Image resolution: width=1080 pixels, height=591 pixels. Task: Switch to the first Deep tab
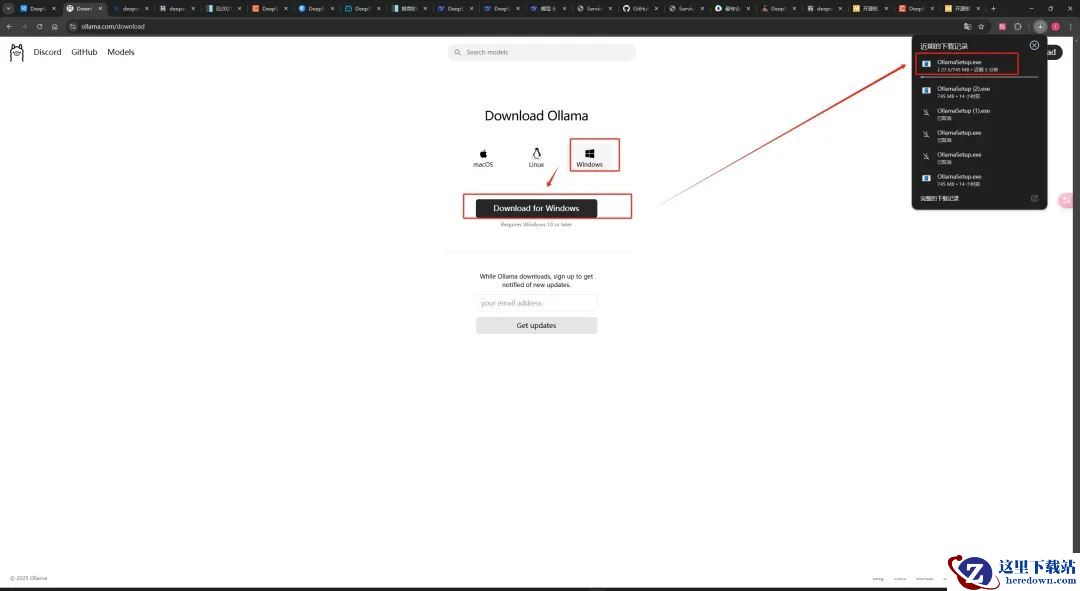click(38, 8)
